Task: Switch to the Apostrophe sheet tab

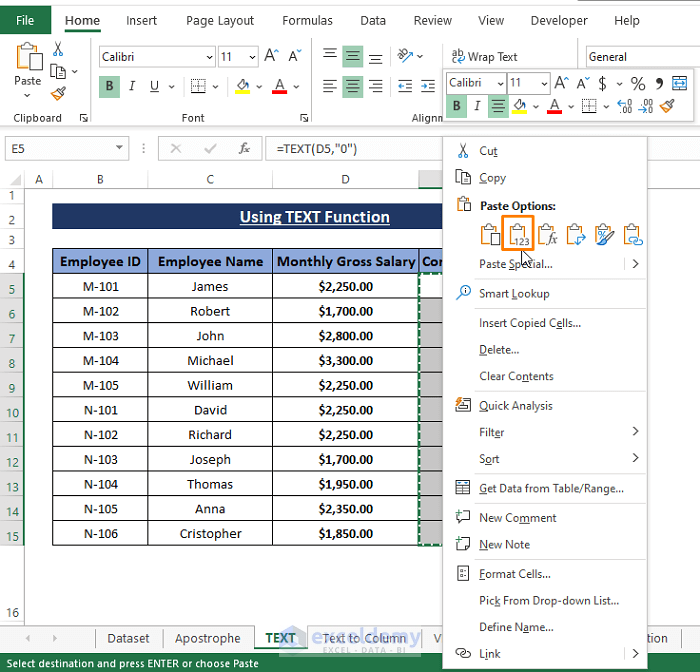Action: (208, 638)
